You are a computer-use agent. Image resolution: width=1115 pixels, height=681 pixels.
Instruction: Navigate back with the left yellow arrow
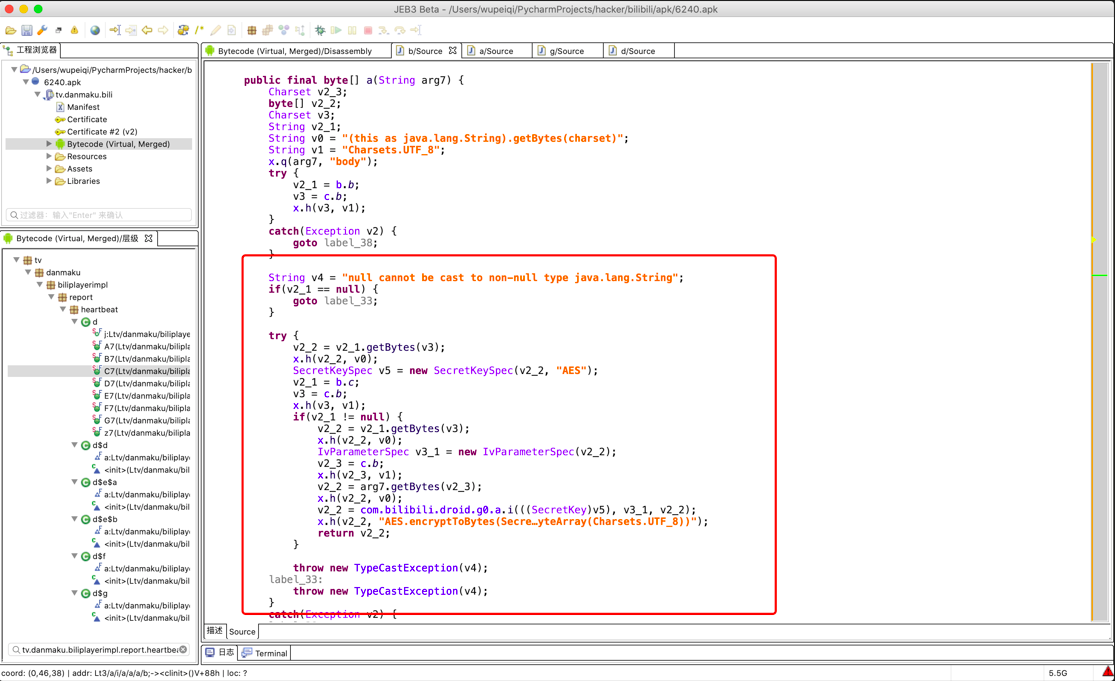coord(147,31)
